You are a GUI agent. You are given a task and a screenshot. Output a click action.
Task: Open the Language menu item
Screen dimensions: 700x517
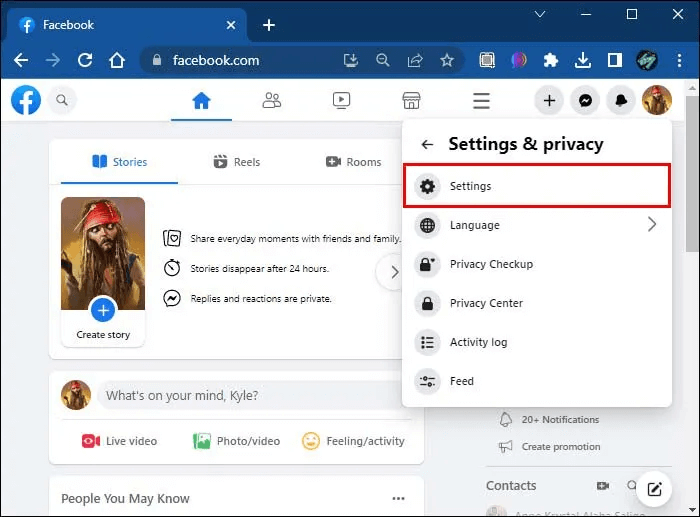(x=537, y=225)
